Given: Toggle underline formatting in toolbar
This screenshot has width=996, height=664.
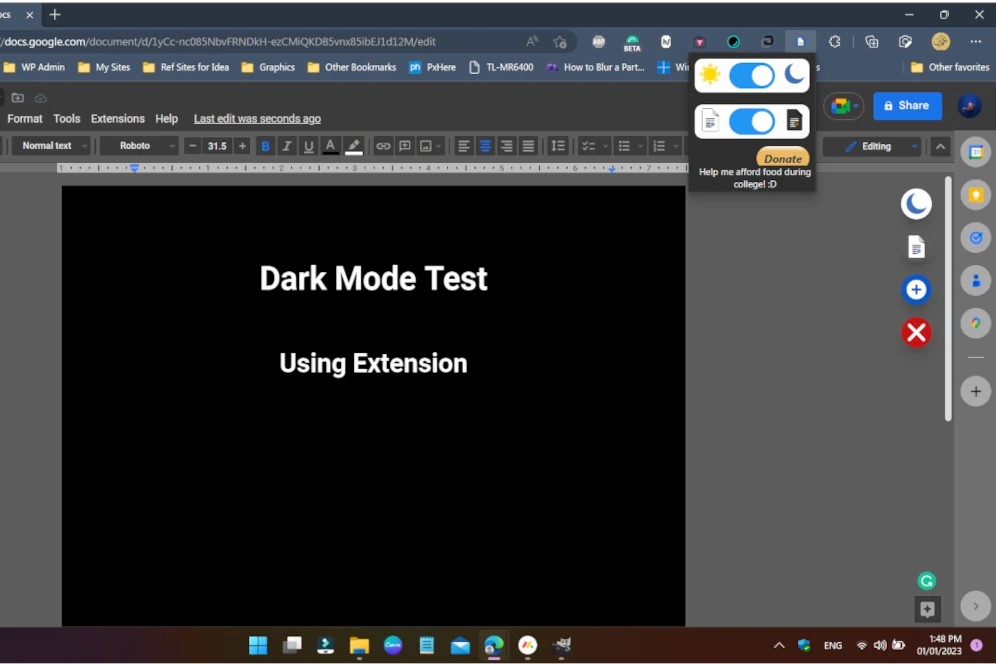Looking at the screenshot, I should (309, 146).
